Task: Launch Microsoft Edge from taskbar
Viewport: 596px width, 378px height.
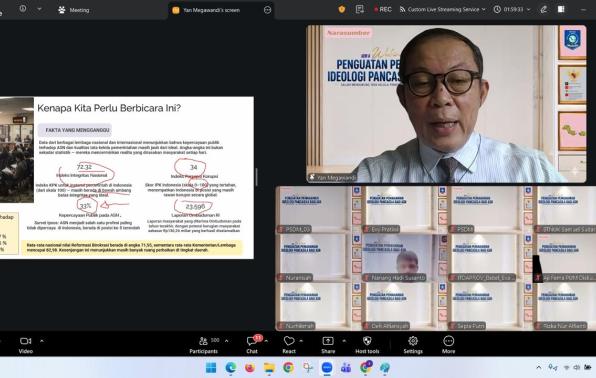Action: 231,368
